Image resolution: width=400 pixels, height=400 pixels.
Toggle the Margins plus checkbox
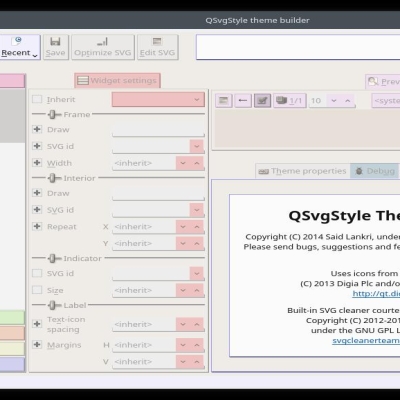point(37,344)
